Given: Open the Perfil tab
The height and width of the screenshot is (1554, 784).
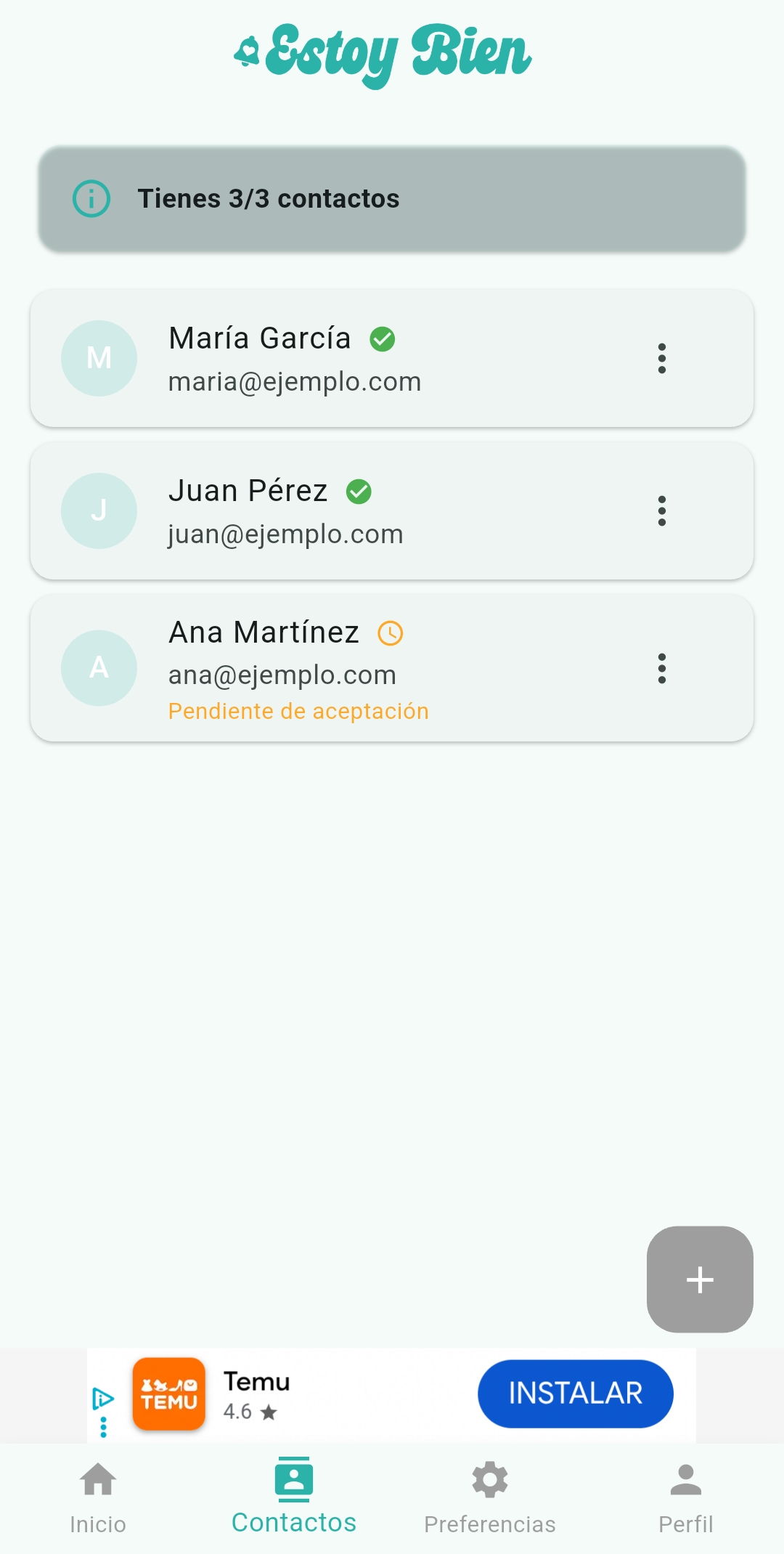Looking at the screenshot, I should click(x=685, y=1497).
